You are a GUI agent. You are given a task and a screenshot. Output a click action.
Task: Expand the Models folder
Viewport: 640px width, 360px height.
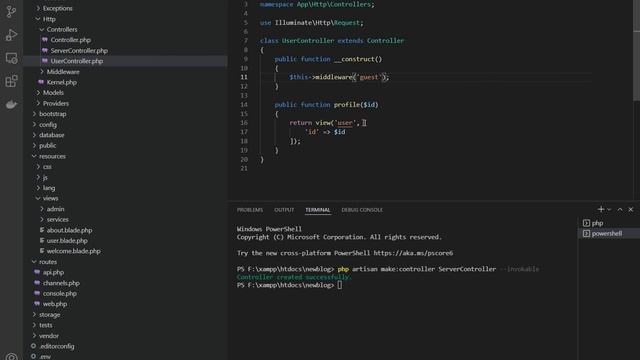(53, 93)
